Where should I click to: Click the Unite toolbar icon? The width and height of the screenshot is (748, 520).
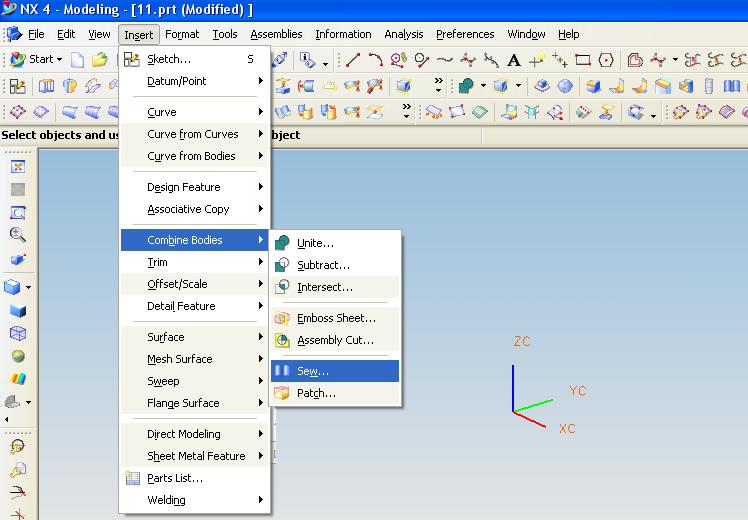466,86
